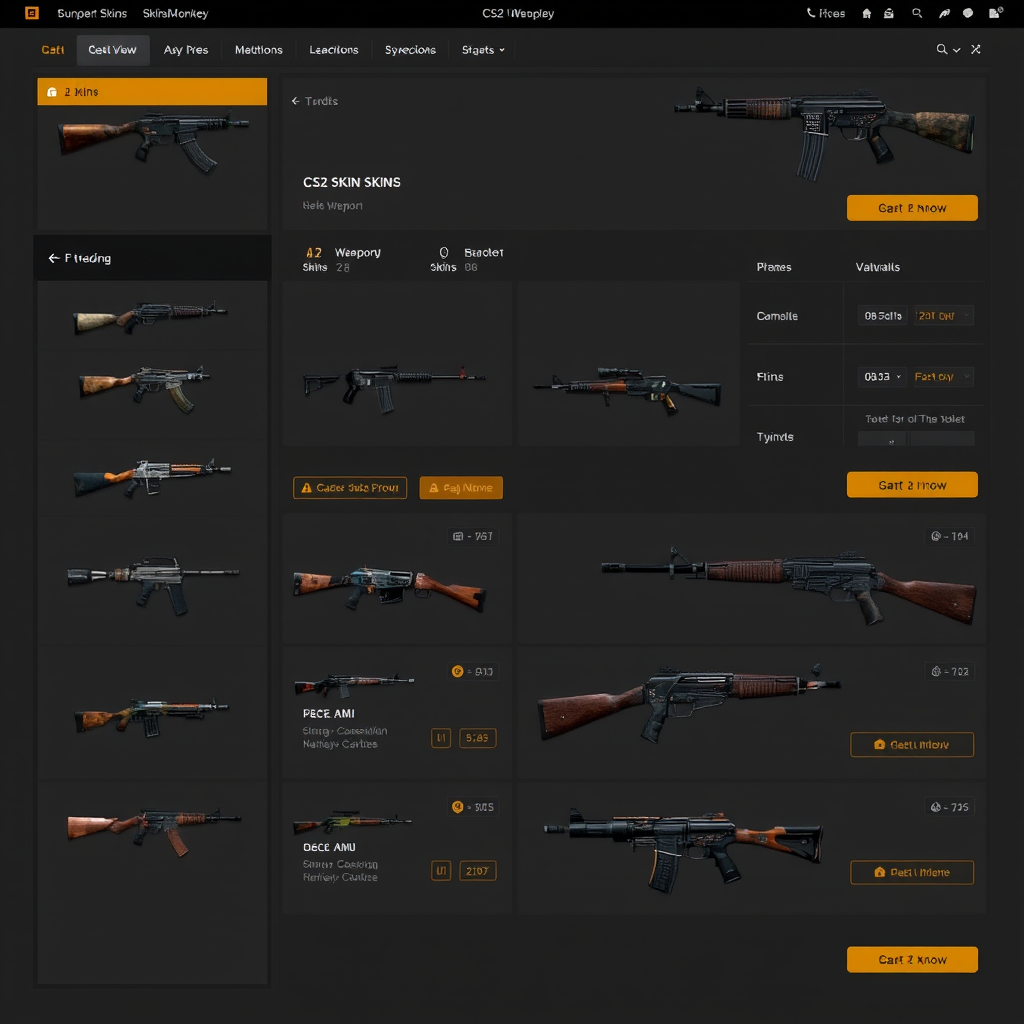Click the back arrow beside Tordis
Viewport: 1024px width, 1024px height.
pos(295,101)
